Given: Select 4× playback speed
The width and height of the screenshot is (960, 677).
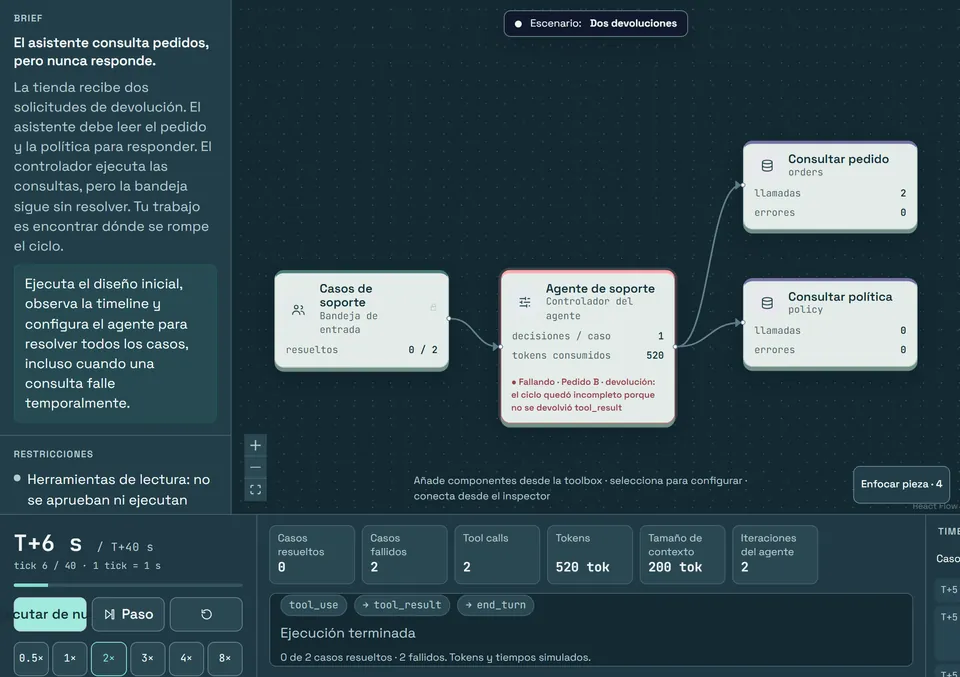Looking at the screenshot, I should [186, 658].
